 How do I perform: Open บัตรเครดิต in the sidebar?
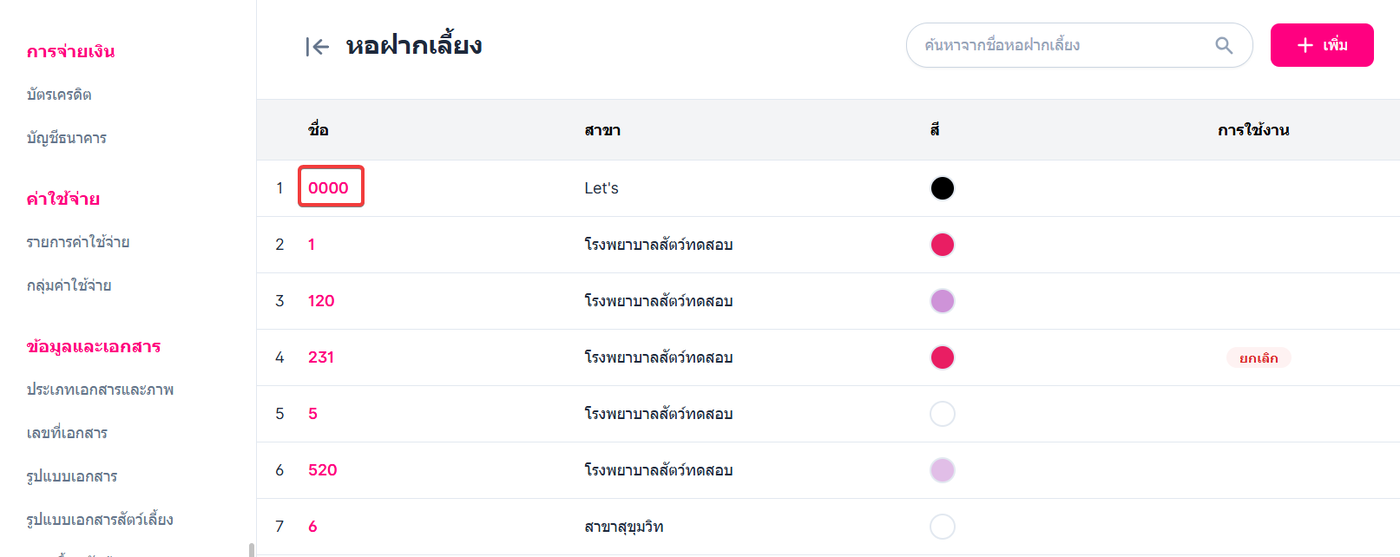(60, 95)
